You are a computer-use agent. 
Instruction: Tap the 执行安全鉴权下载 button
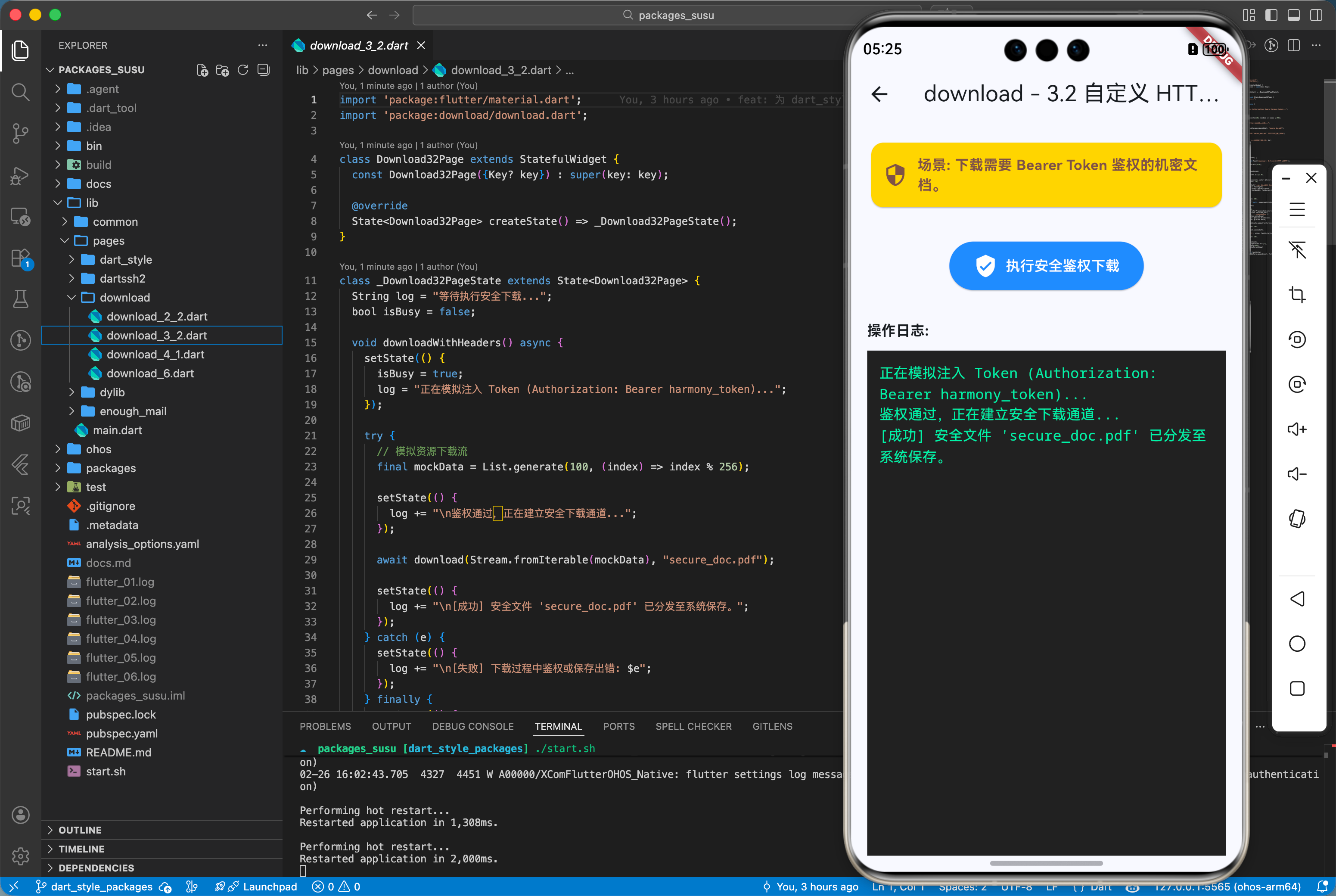1046,266
